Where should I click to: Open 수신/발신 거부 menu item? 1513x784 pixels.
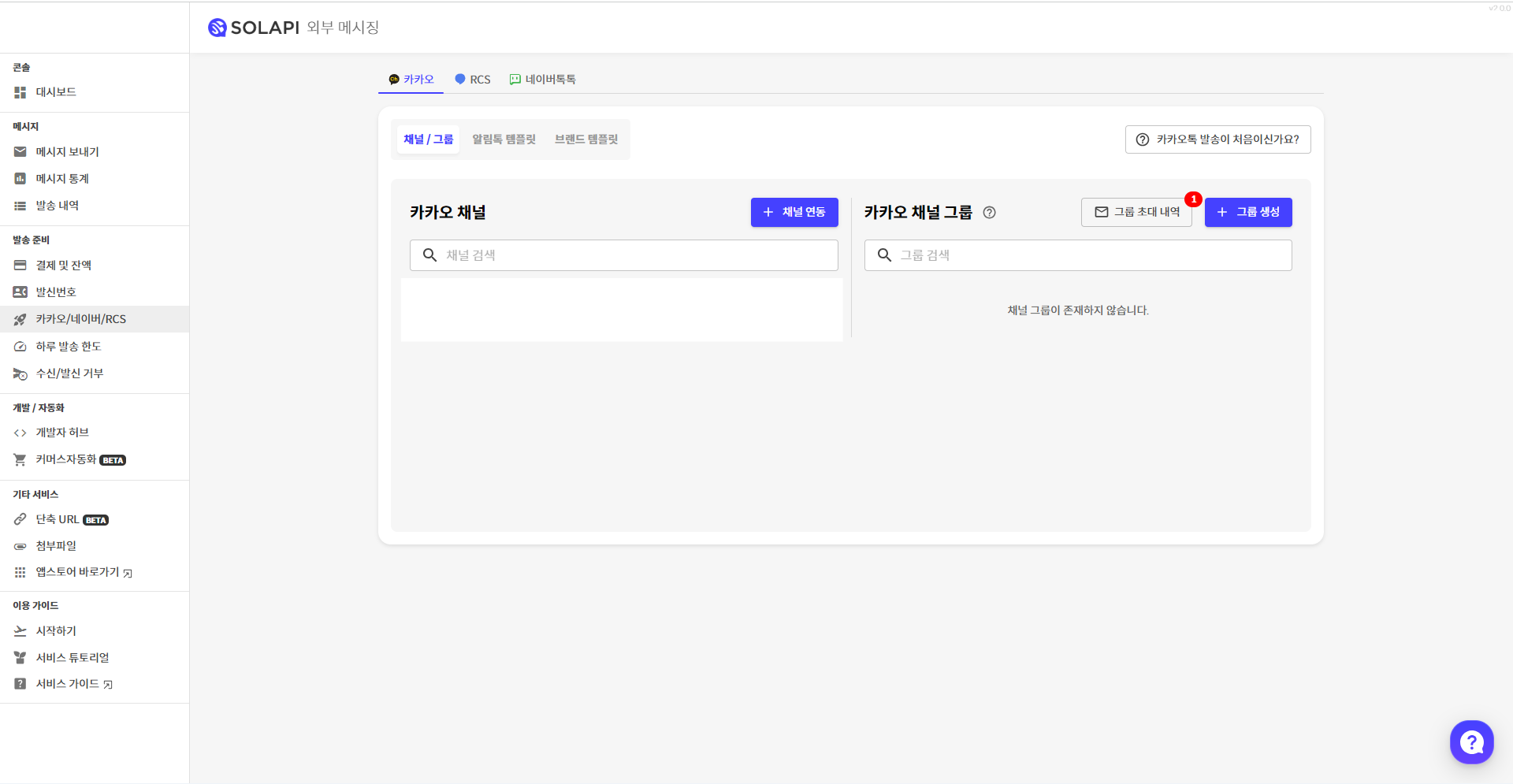pos(95,373)
